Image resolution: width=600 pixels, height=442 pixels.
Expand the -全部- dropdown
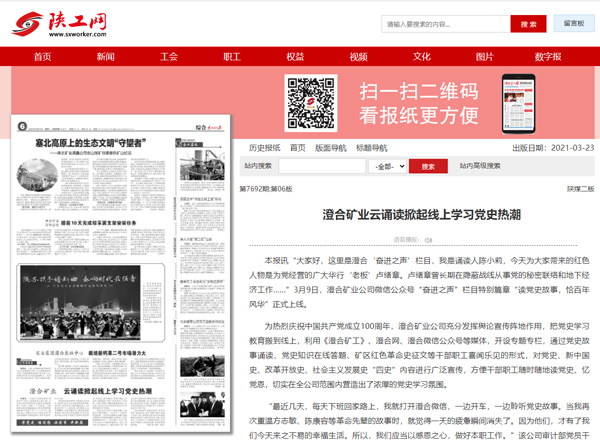(387, 166)
